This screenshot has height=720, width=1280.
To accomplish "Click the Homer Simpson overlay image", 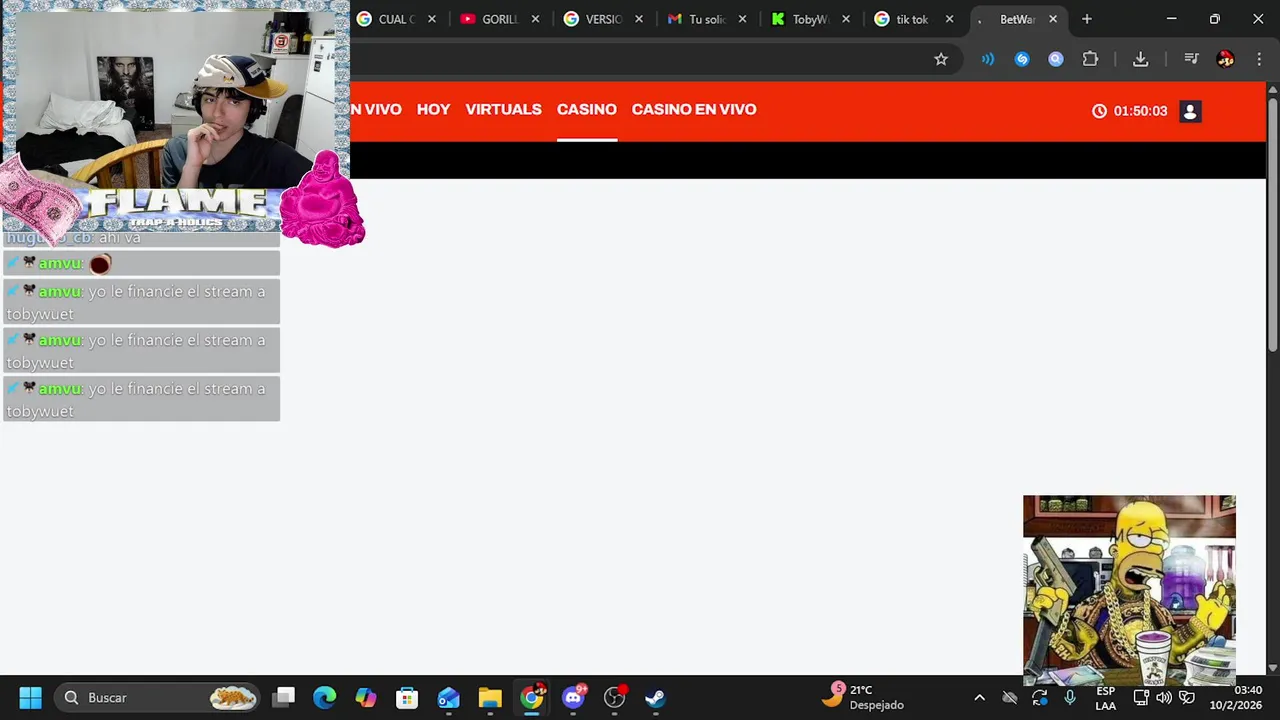I will click(x=1129, y=590).
